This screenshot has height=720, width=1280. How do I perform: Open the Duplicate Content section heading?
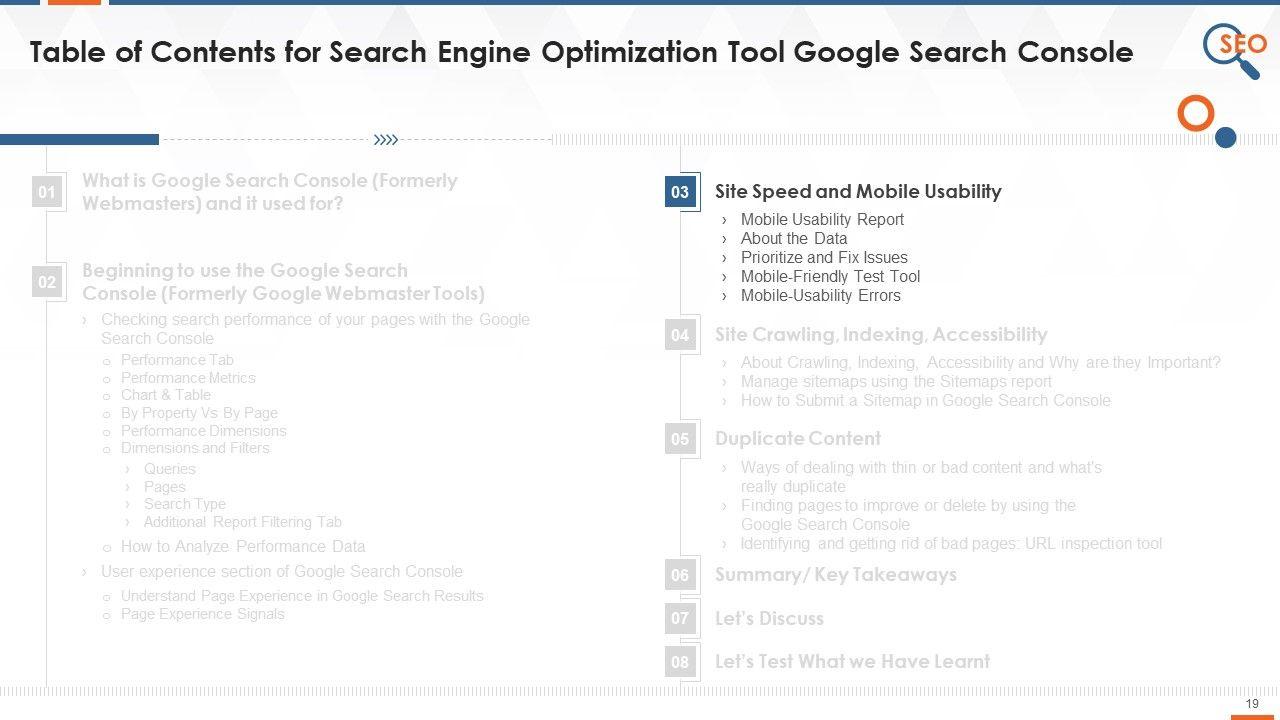click(x=797, y=439)
